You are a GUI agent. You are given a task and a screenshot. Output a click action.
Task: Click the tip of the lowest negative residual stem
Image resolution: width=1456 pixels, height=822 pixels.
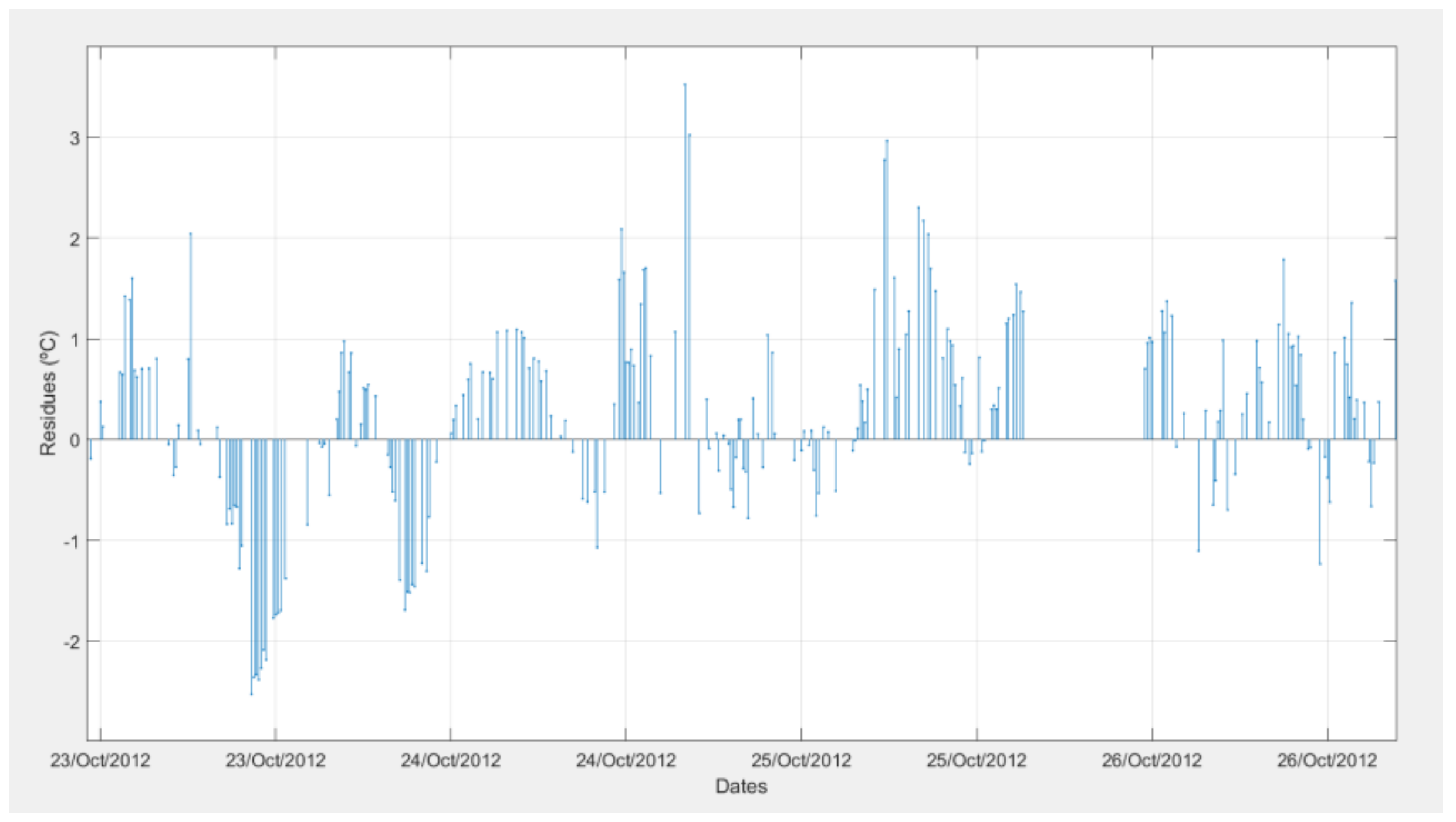[x=251, y=694]
